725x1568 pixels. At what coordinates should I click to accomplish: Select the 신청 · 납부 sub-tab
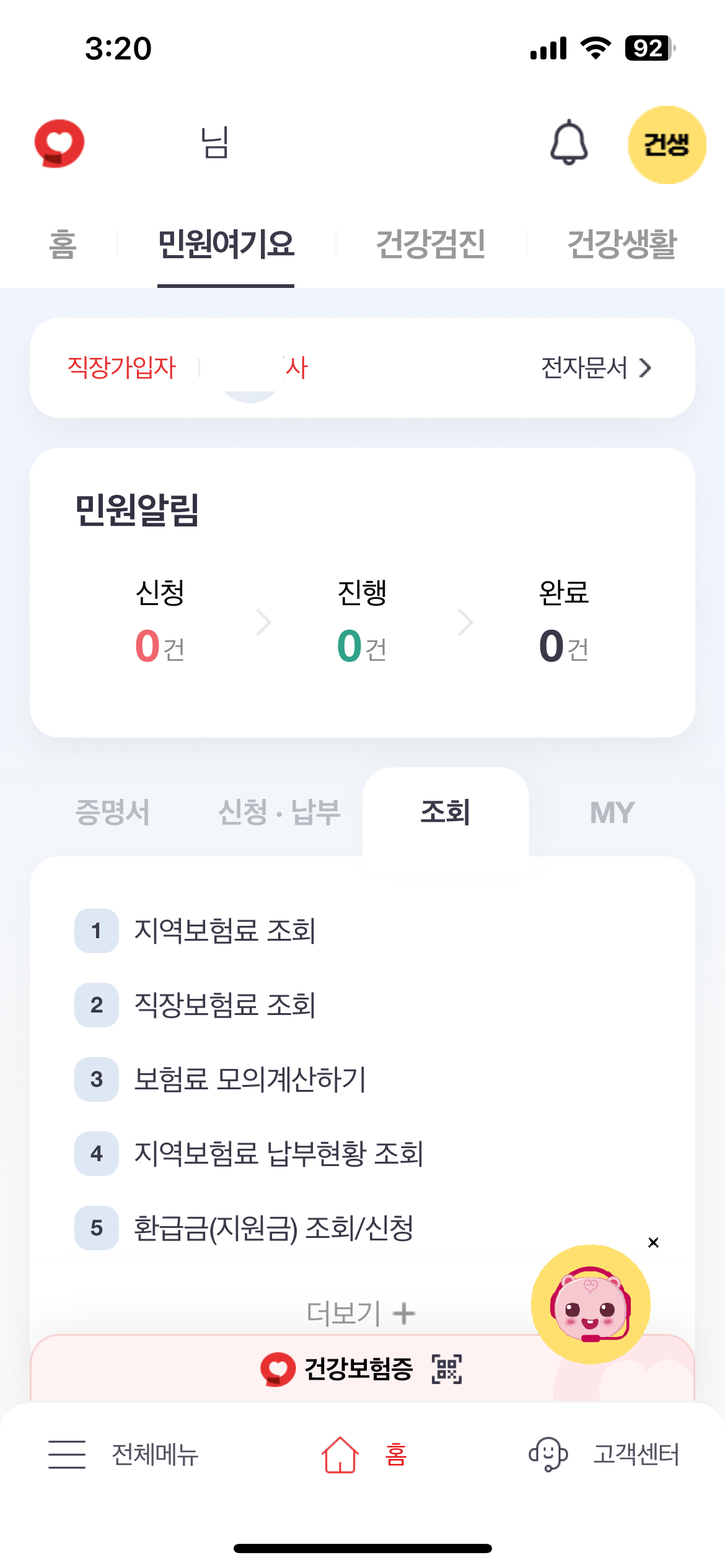pos(279,812)
